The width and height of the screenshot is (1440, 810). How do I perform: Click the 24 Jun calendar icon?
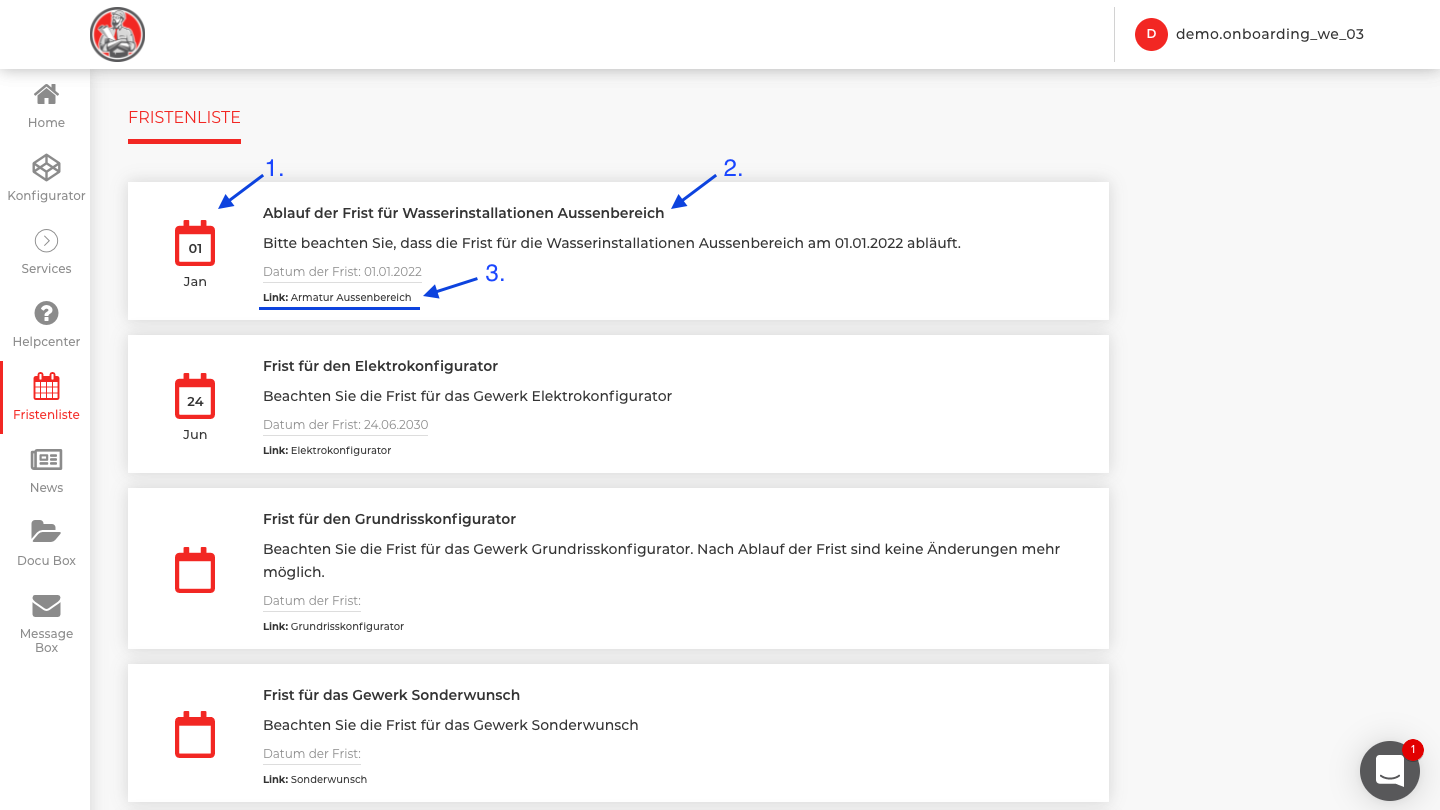tap(195, 397)
